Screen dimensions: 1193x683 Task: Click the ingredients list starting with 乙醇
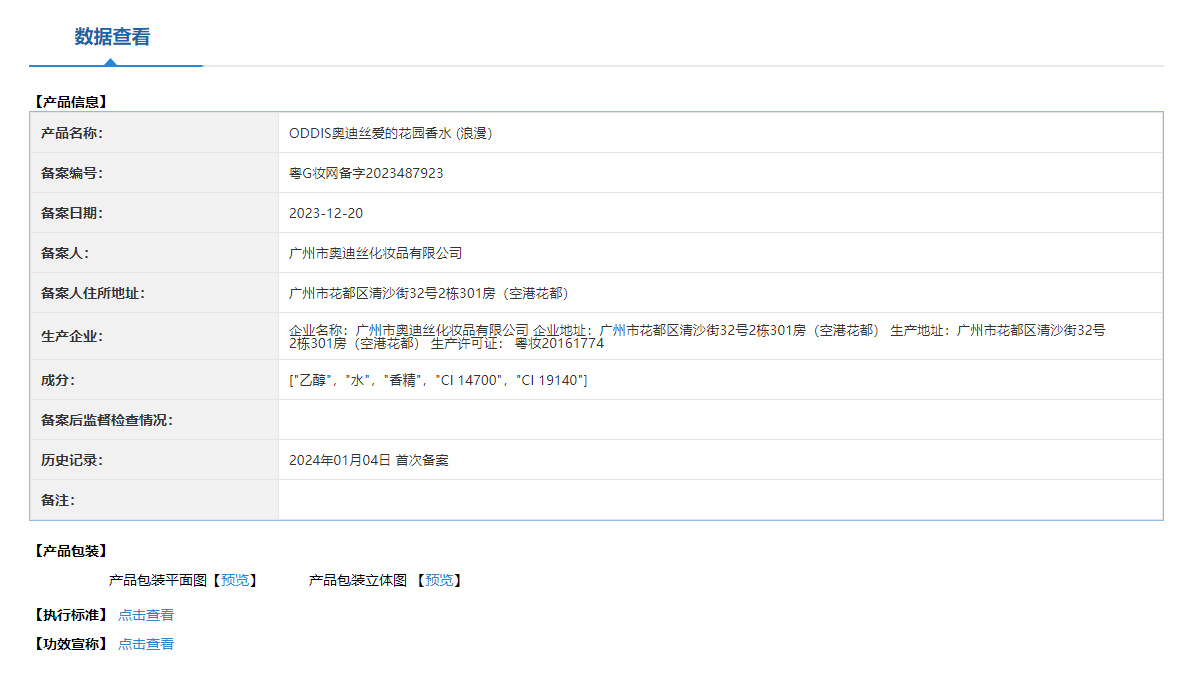[437, 380]
